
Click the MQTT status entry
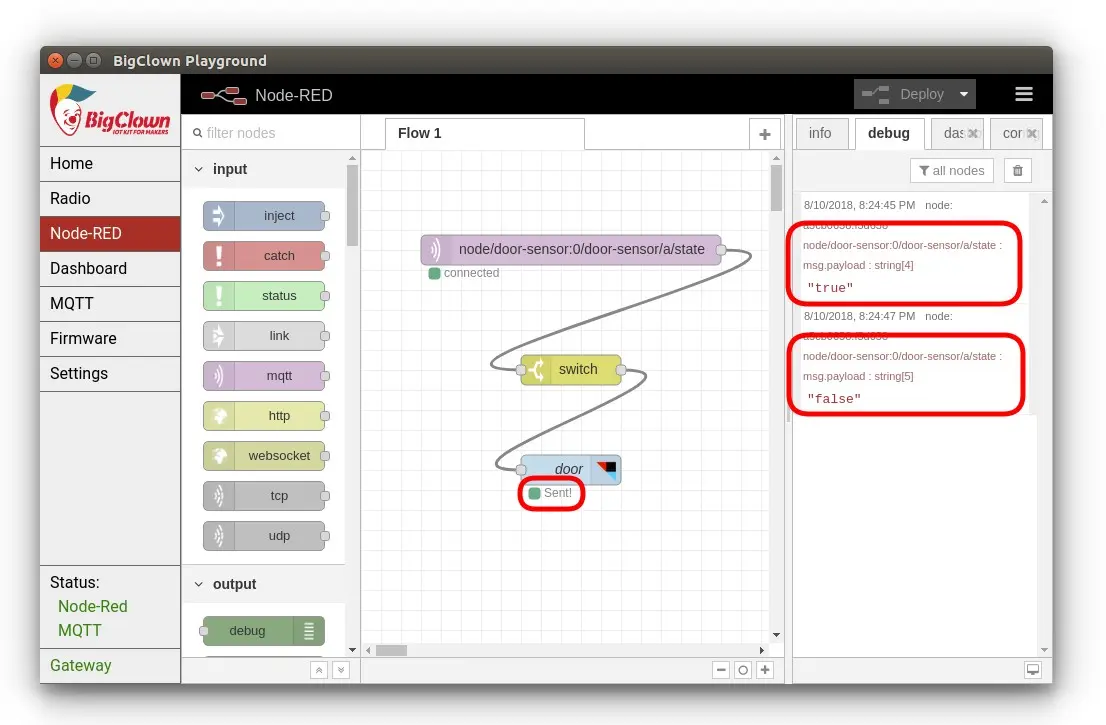[80, 630]
